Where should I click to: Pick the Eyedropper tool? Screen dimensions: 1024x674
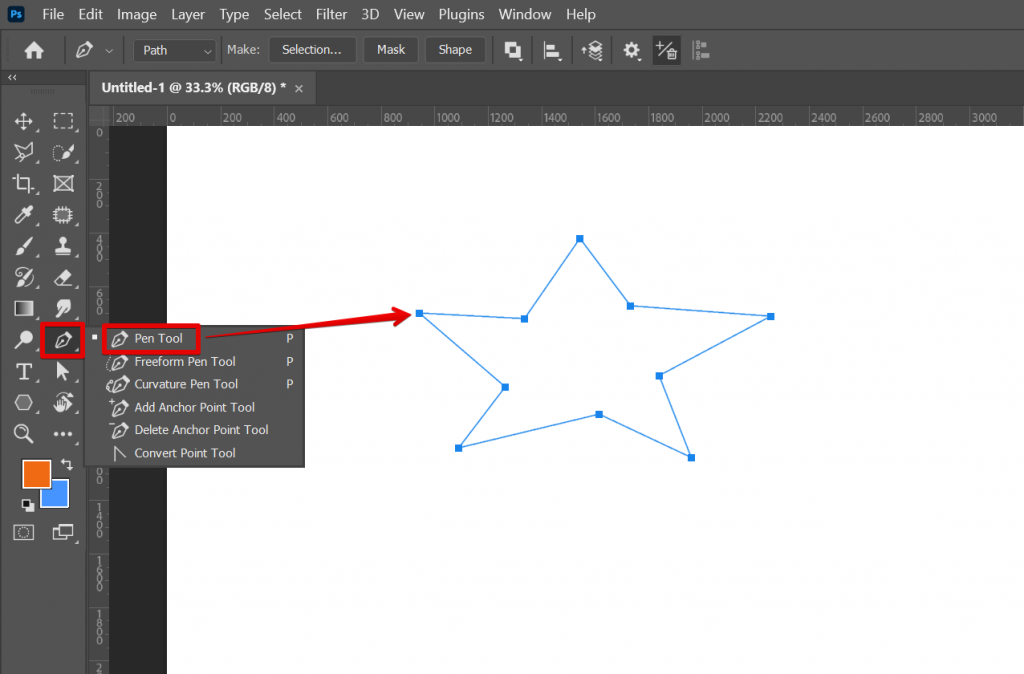point(23,215)
